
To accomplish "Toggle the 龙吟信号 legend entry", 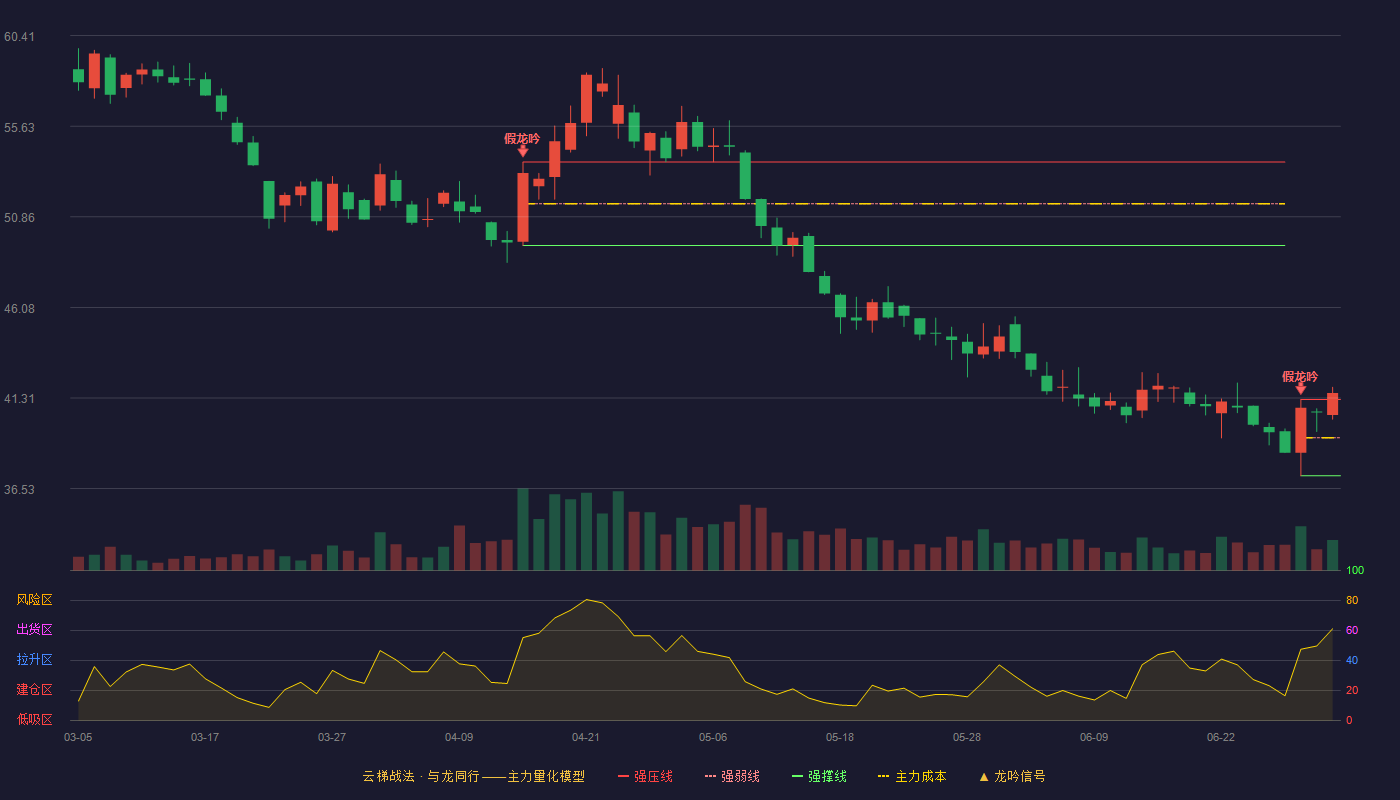I will pyautogui.click(x=1012, y=776).
